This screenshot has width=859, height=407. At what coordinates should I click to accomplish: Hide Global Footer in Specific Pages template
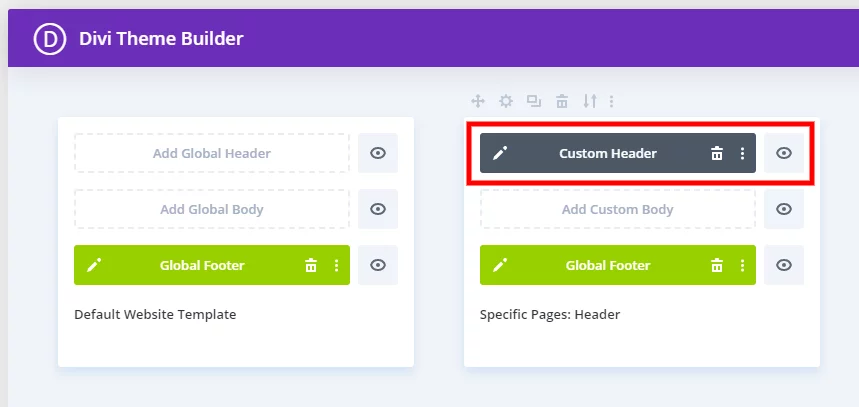coord(784,265)
